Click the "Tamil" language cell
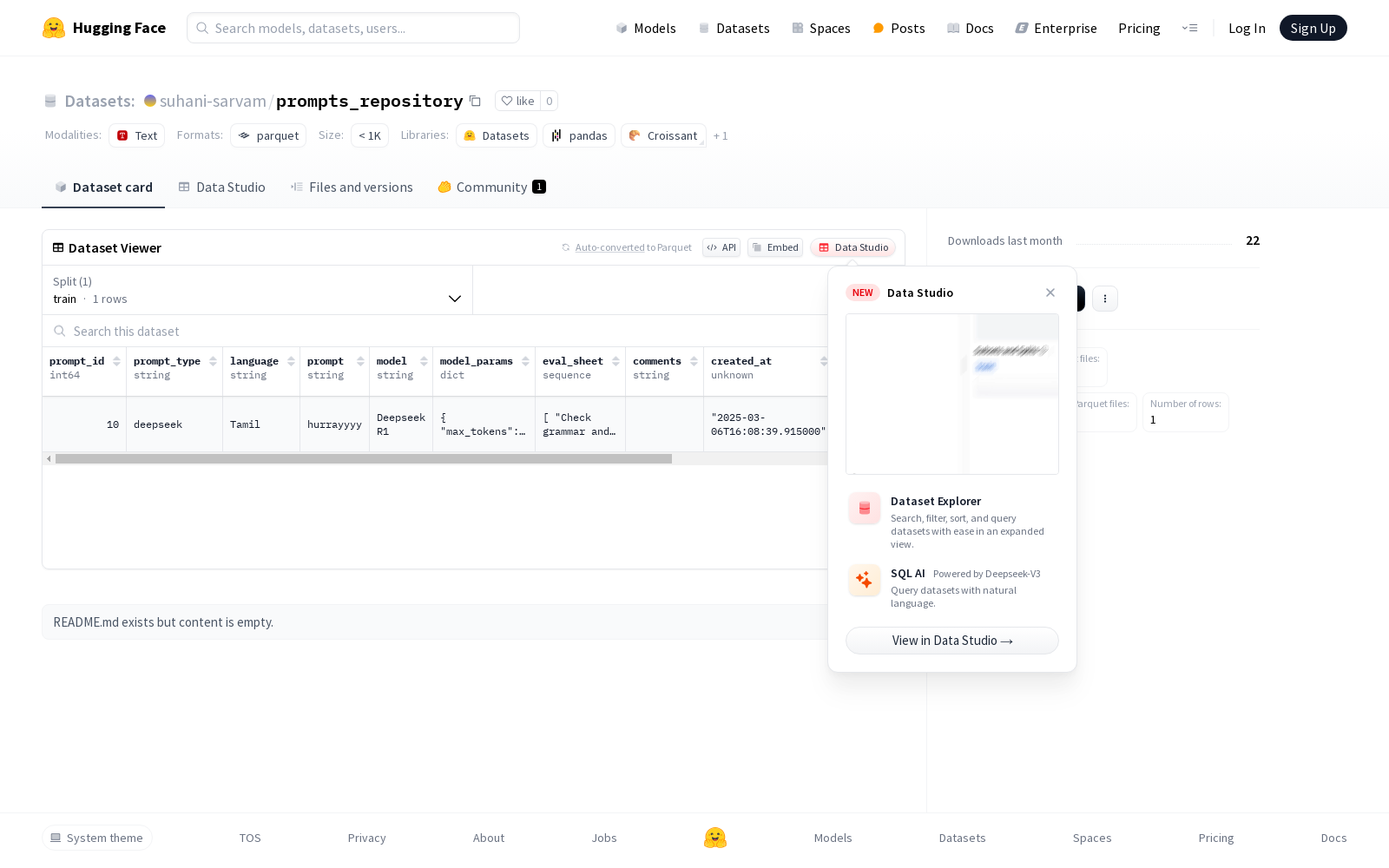Screen dimensions: 1389x868 coord(261,424)
